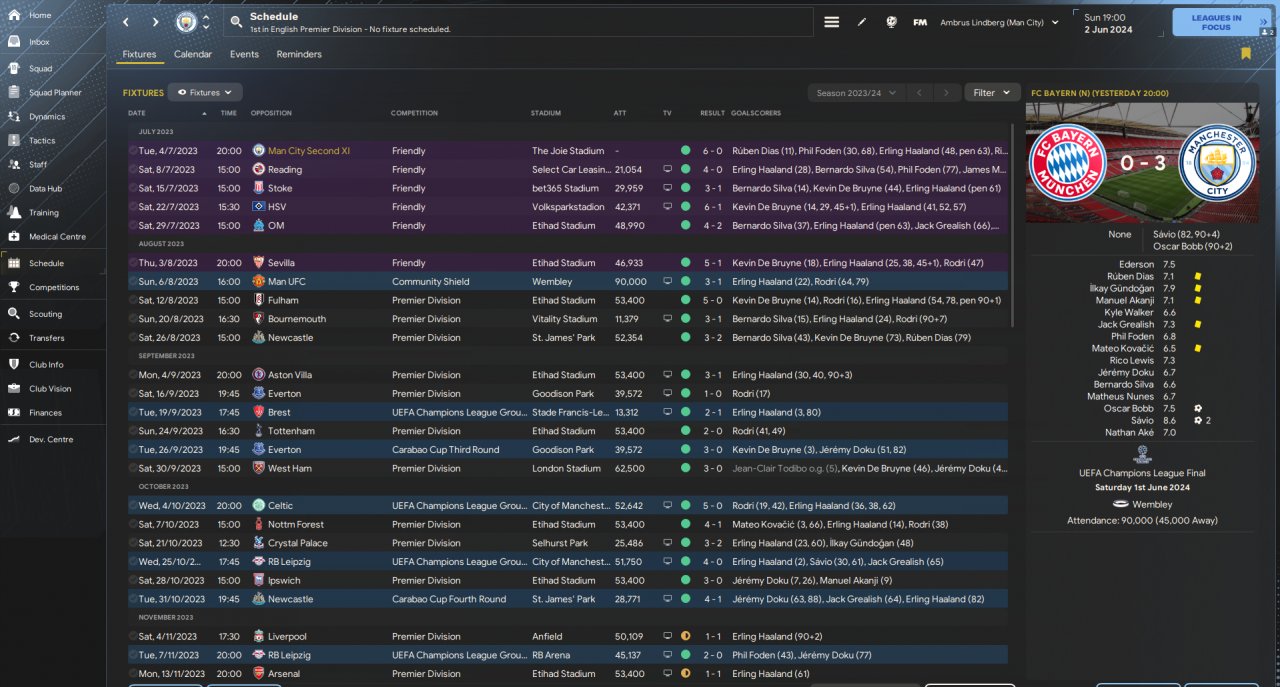Toggle the selection circle beside the Reading fixture
The image size is (1280, 687).
point(132,170)
